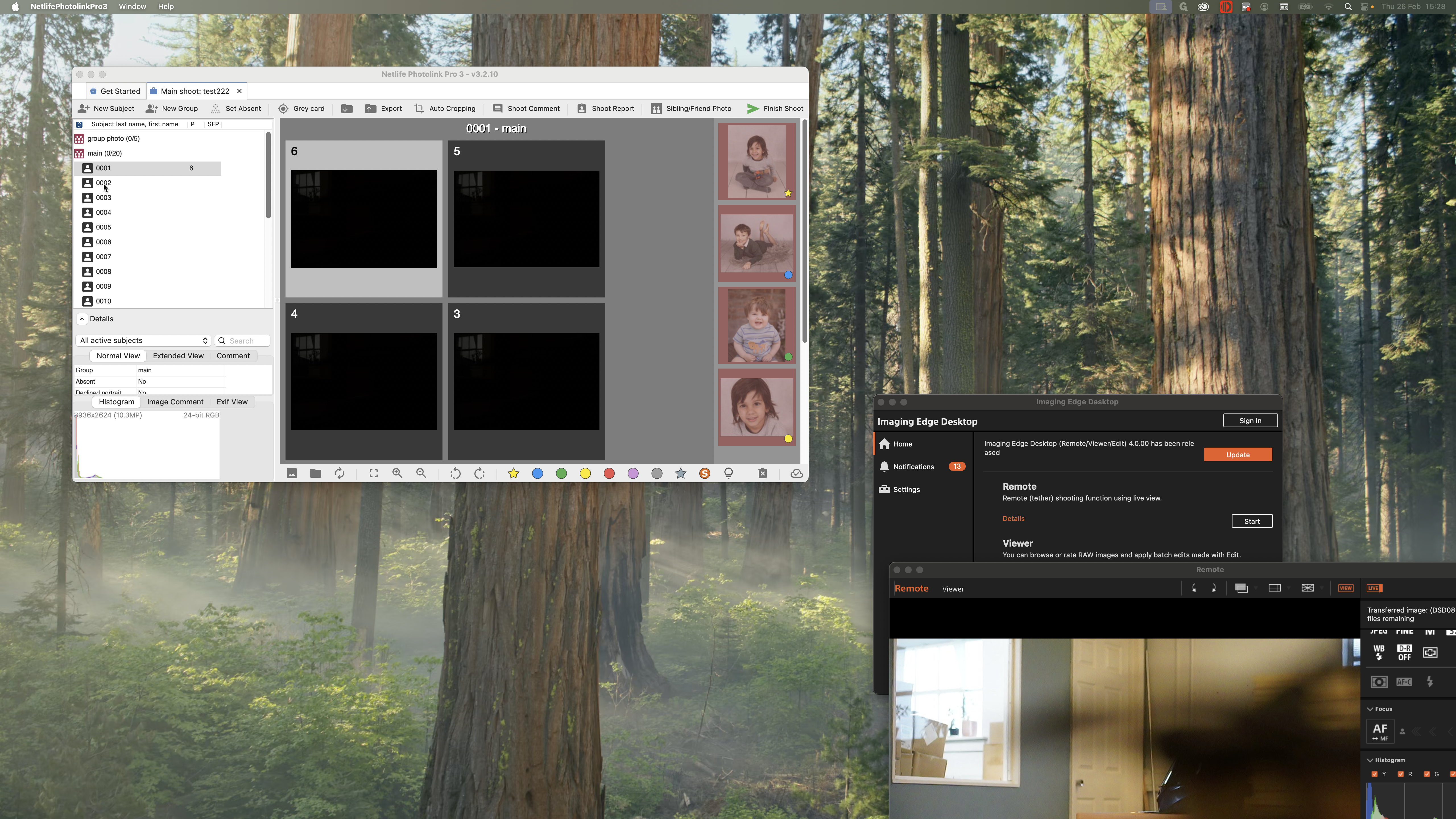Apply the red color label swatch

[609, 474]
